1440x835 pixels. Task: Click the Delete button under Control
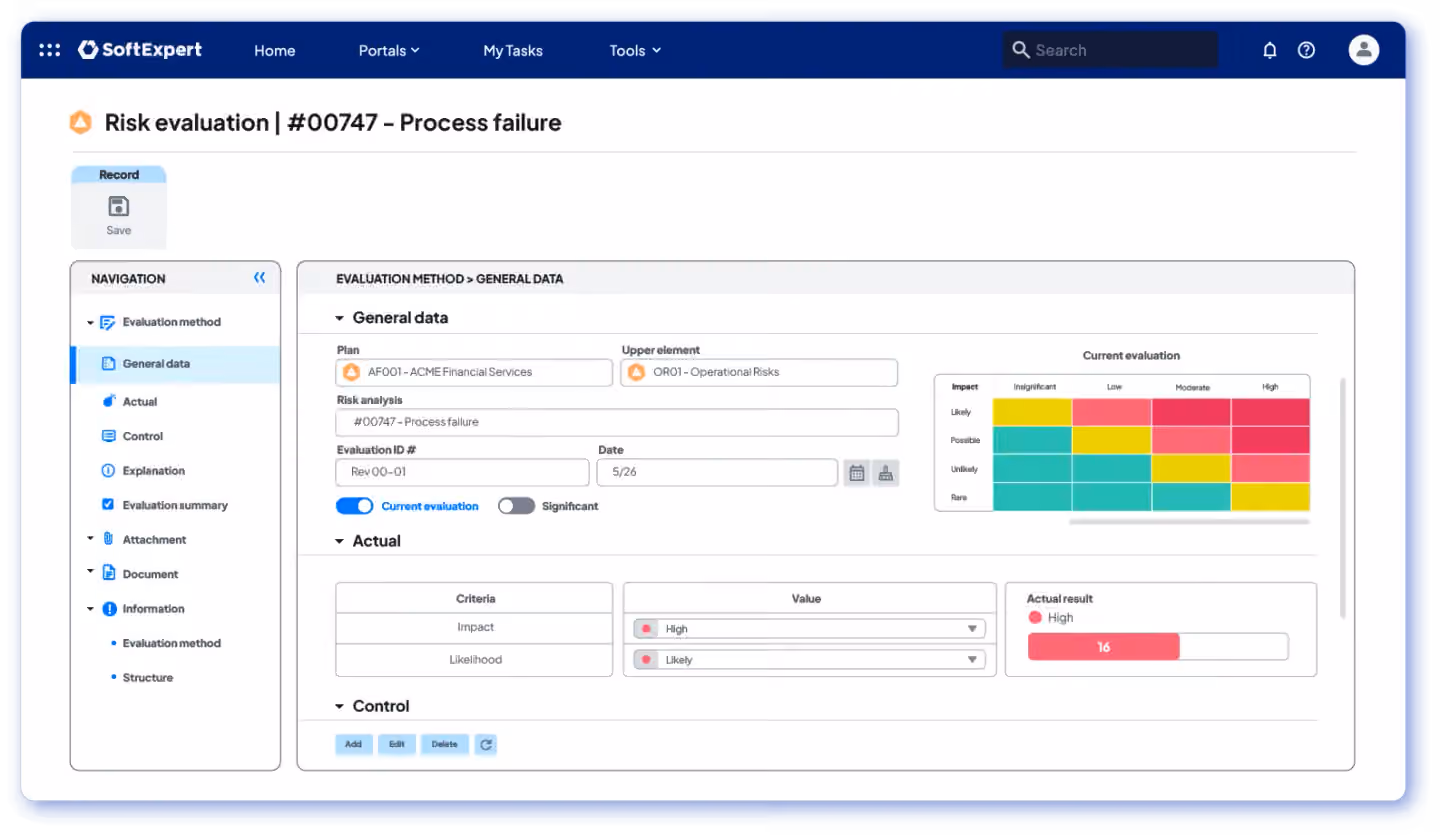[x=445, y=744]
